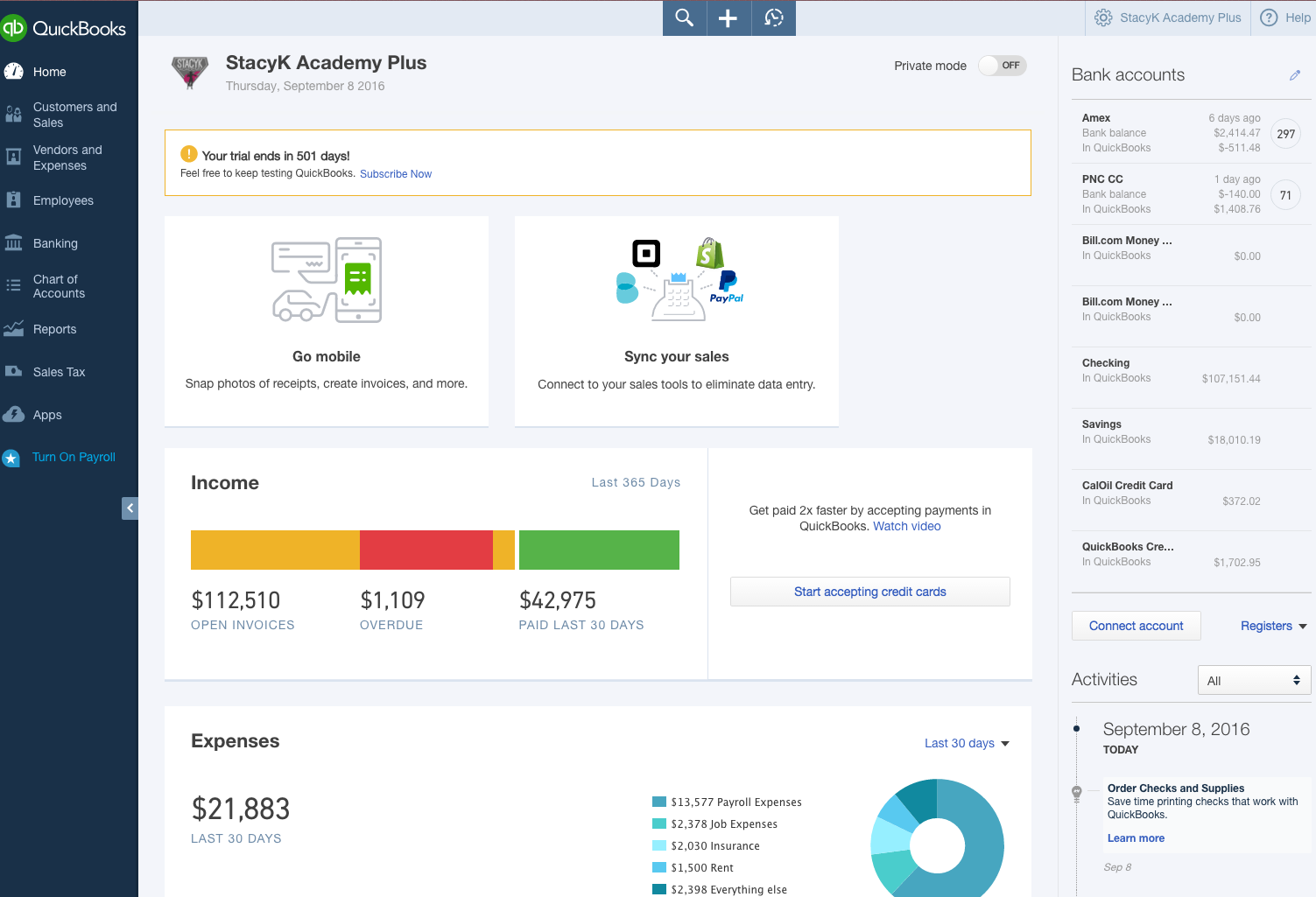1316x897 pixels.
Task: Go to Employees page
Action: [63, 200]
